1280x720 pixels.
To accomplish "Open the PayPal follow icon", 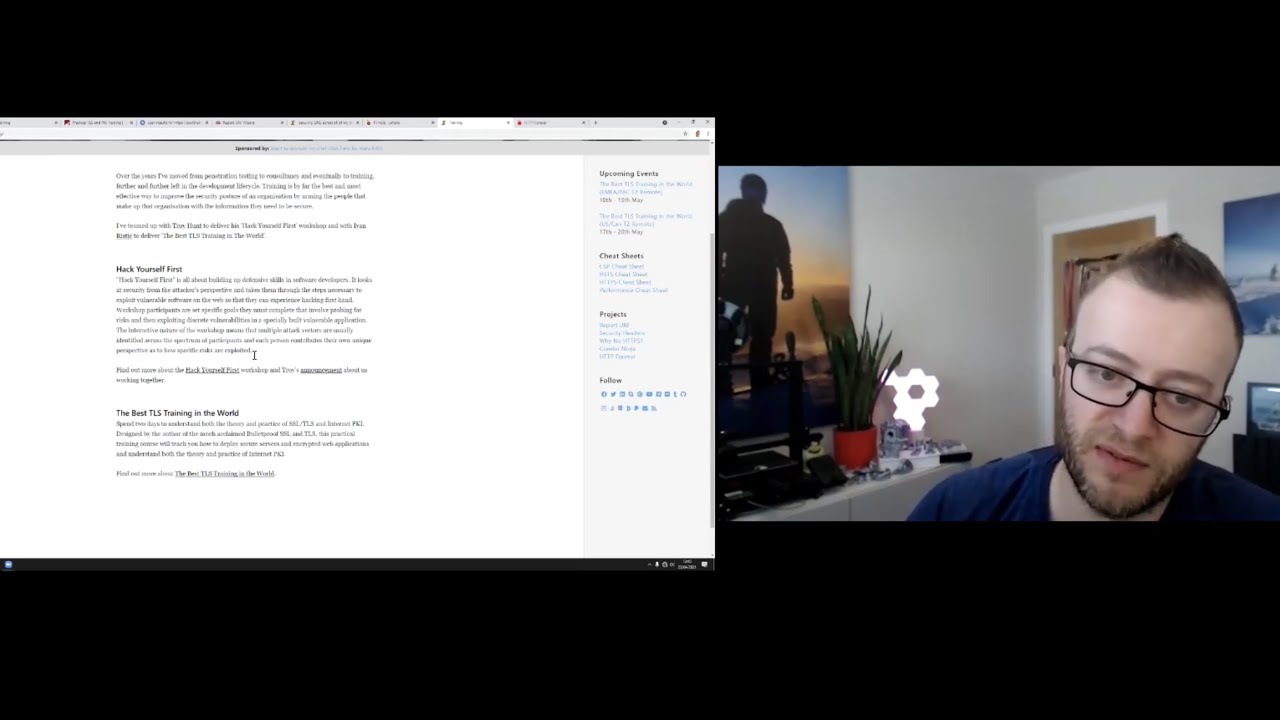I will point(636,408).
